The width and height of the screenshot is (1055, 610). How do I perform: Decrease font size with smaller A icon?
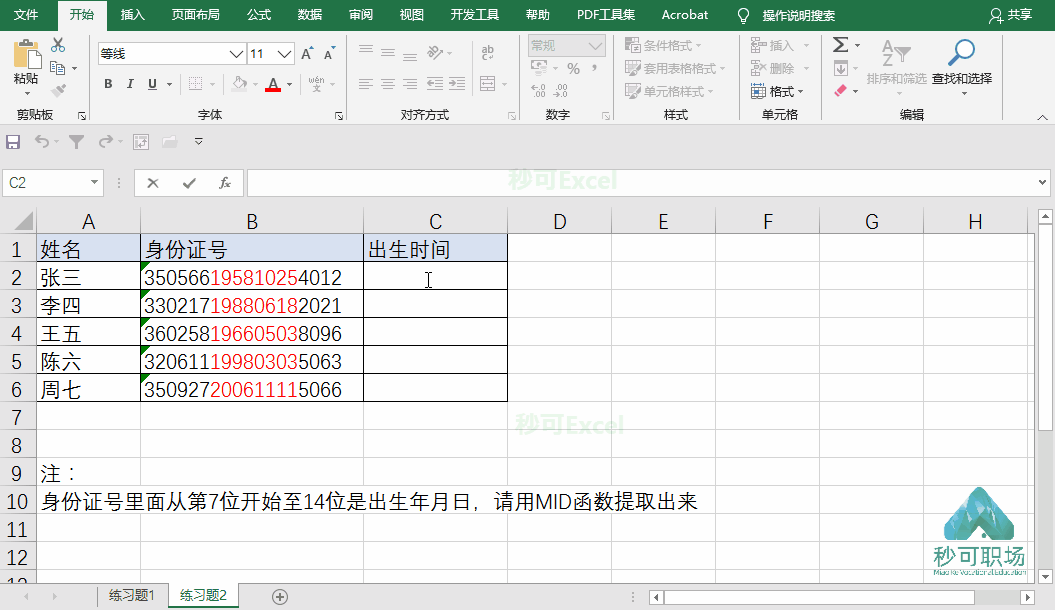click(329, 54)
